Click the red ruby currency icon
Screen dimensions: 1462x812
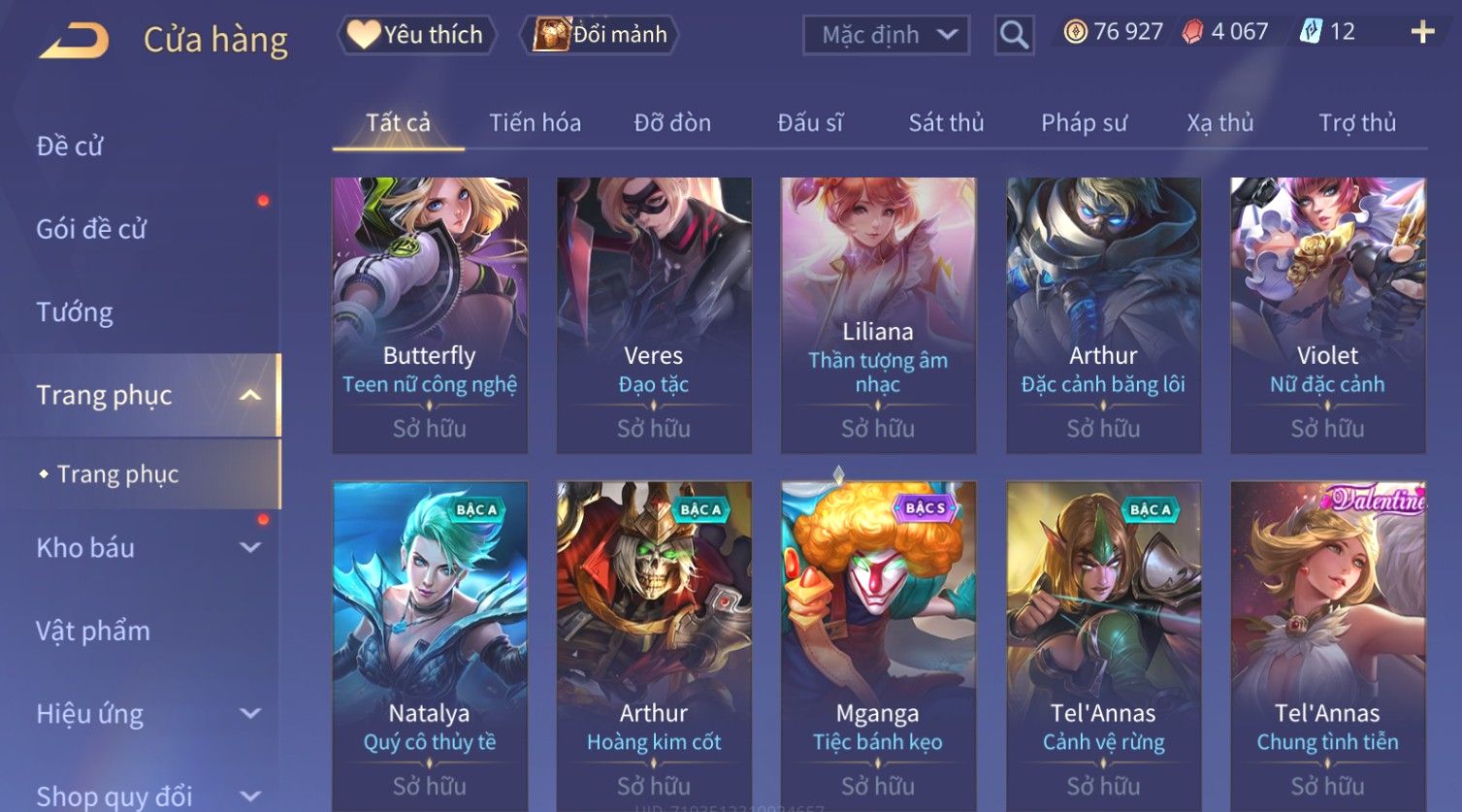(x=1192, y=32)
